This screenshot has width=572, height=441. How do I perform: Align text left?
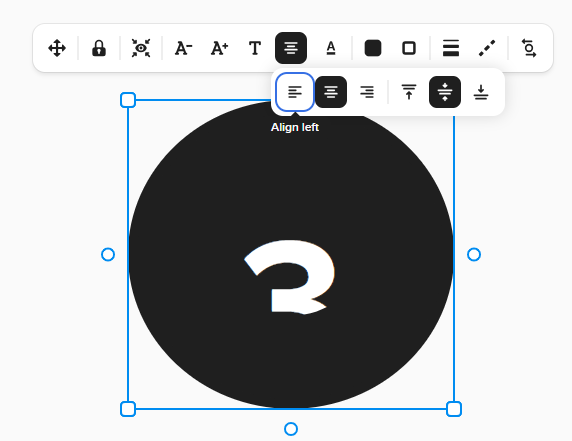295,92
